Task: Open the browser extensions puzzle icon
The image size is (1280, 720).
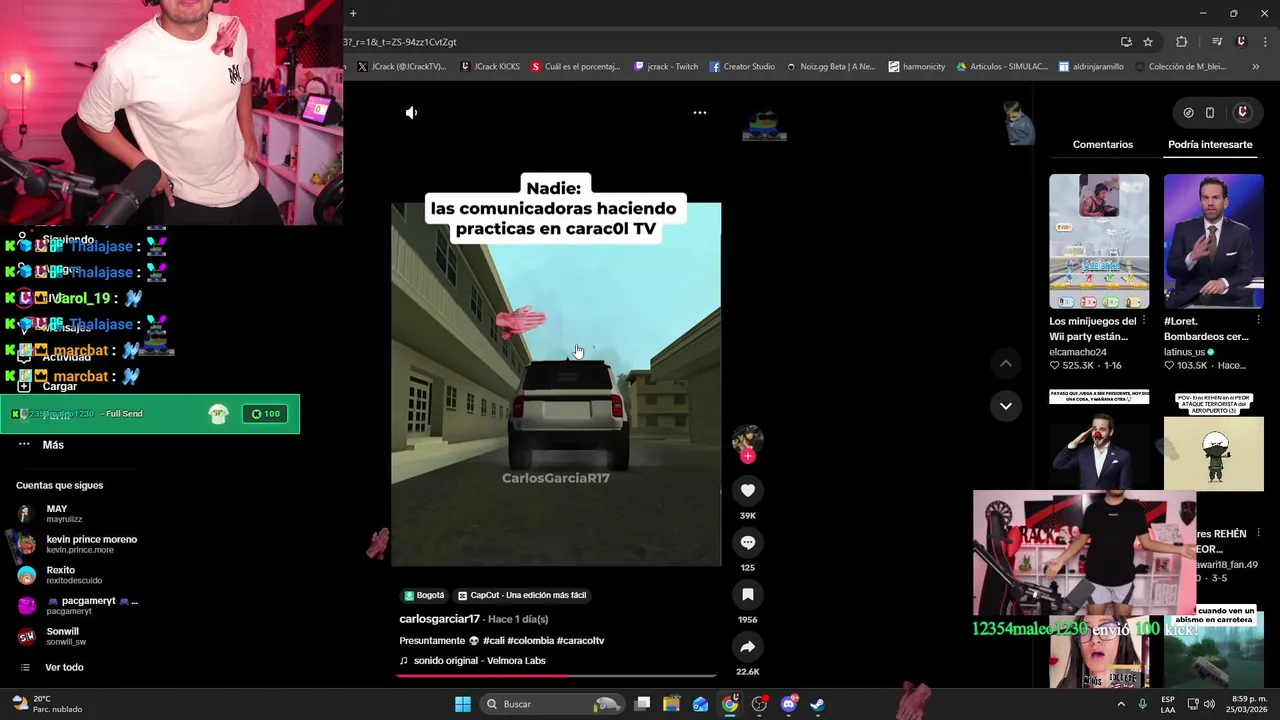Action: tap(1182, 42)
